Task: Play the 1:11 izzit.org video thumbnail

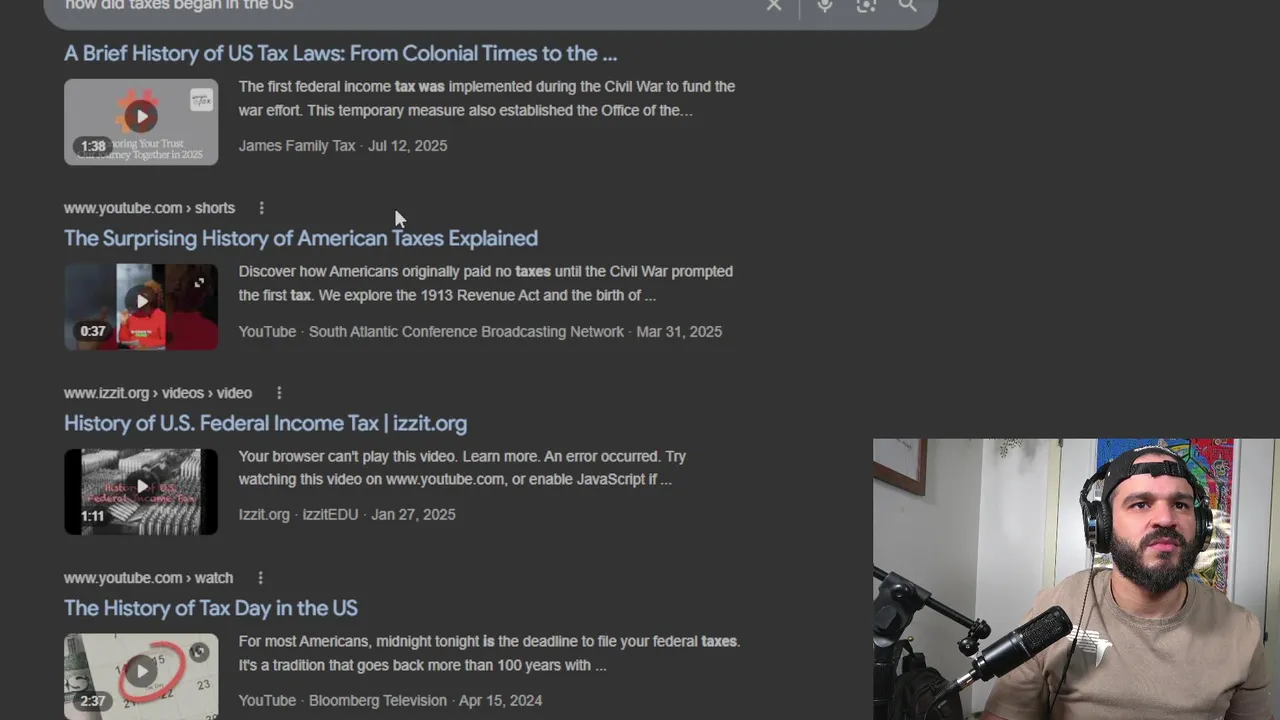Action: pyautogui.click(x=141, y=491)
